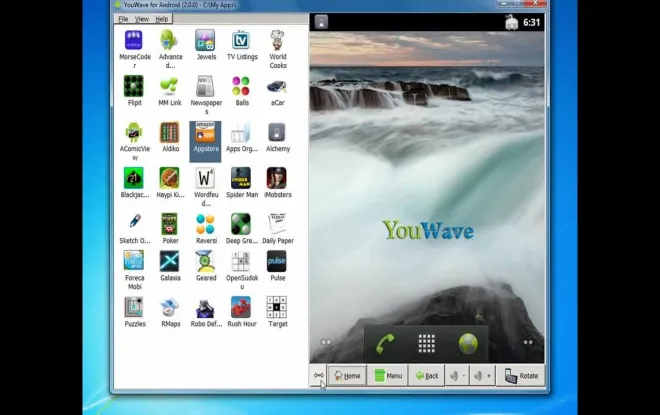Open the Android phone dialer icon
The width and height of the screenshot is (660, 415).
(385, 344)
